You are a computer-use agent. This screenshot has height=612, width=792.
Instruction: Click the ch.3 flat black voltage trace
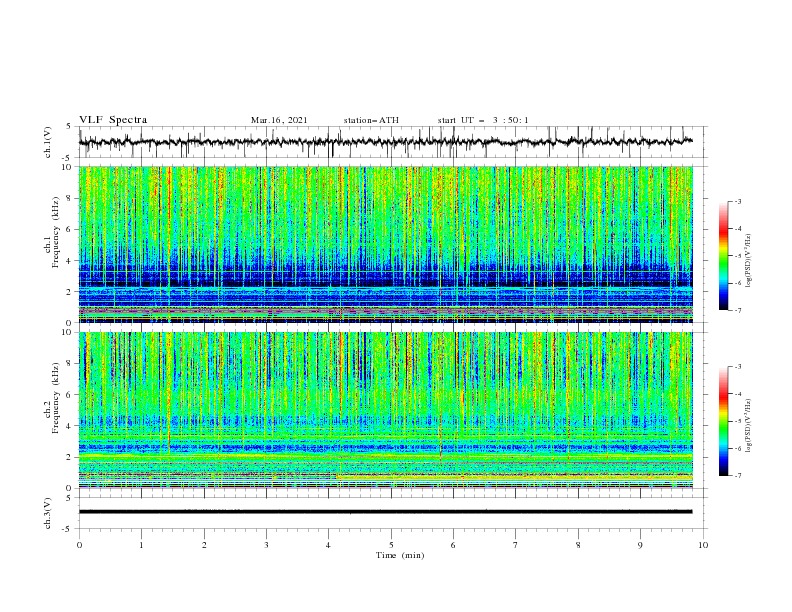point(386,512)
